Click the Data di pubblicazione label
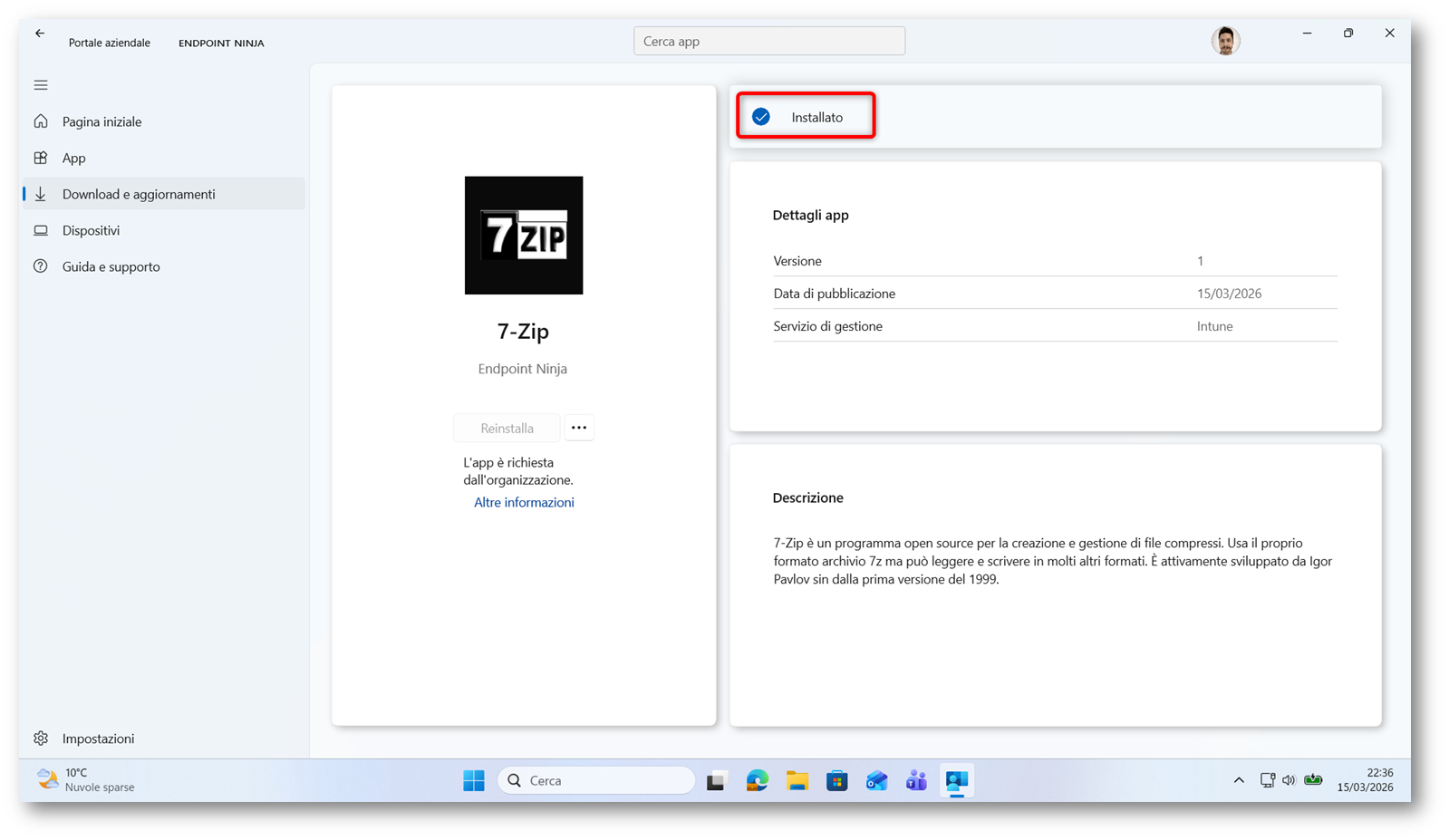Viewport: 1449px width, 840px height. point(834,294)
